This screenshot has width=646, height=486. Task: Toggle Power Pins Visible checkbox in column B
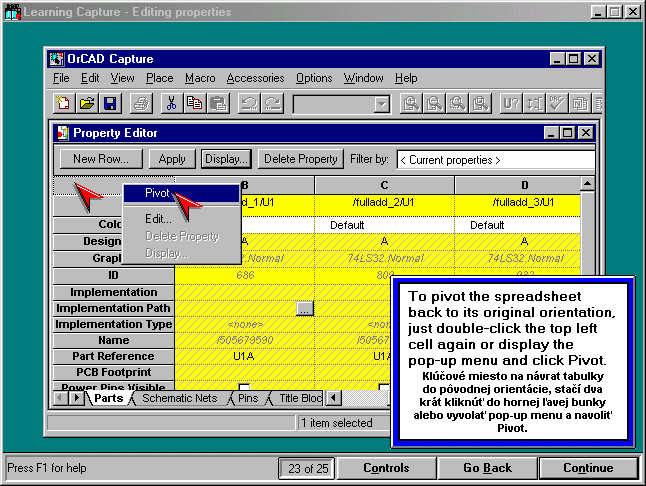(244, 388)
